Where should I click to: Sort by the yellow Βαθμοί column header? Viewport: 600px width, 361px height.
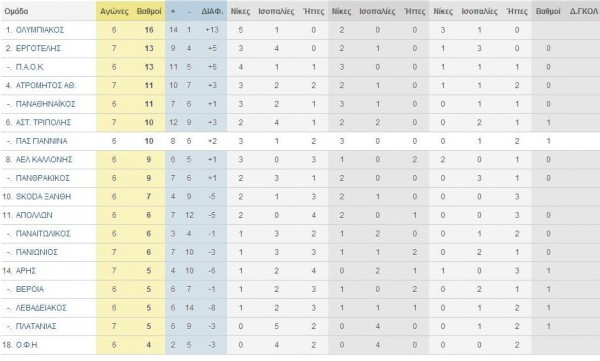[x=149, y=11]
